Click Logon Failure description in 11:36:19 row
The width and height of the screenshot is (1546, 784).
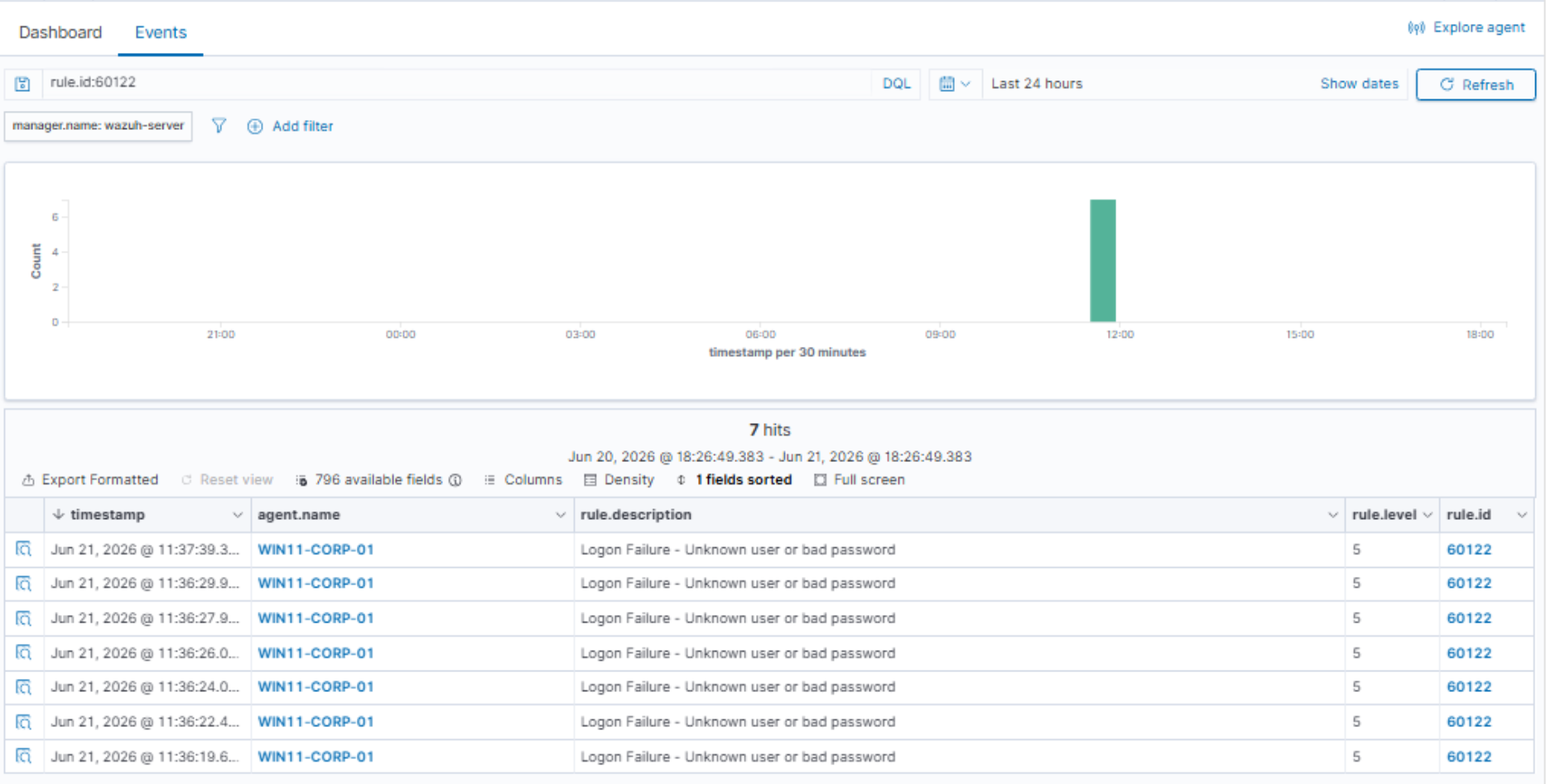(x=738, y=757)
